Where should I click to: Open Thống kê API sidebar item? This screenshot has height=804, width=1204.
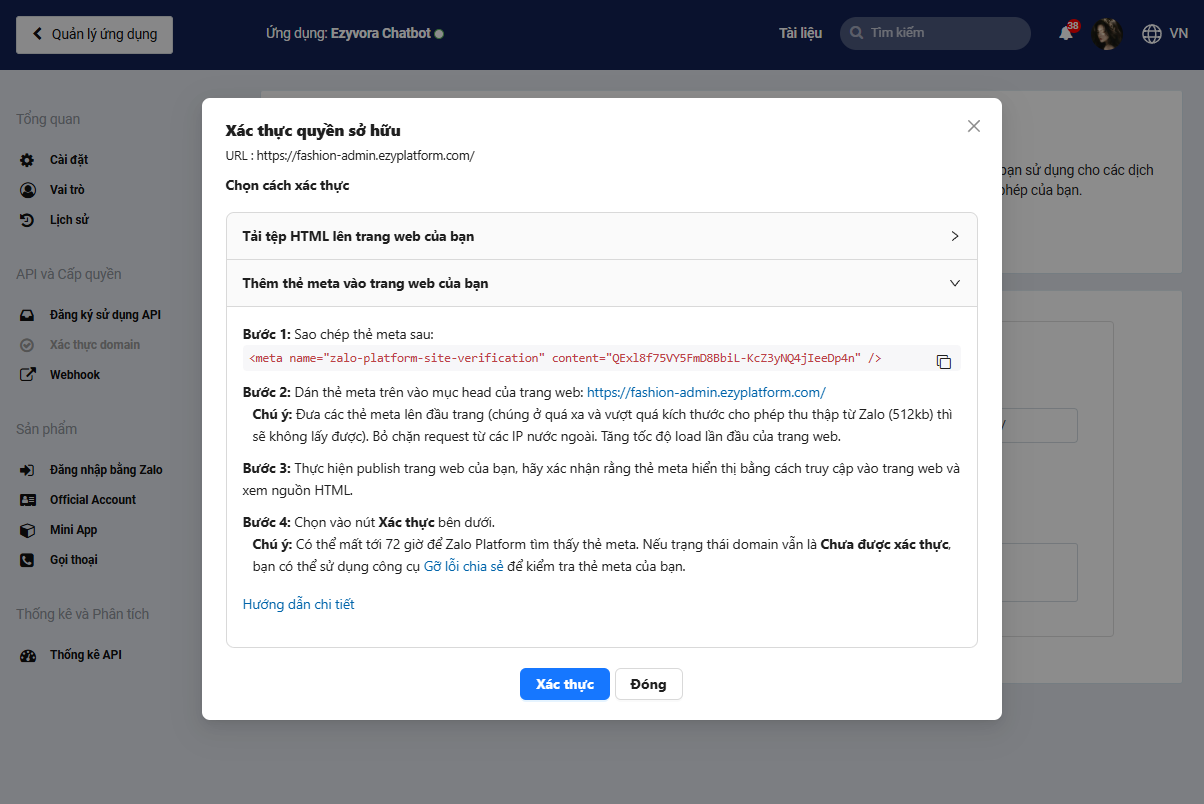coord(86,656)
